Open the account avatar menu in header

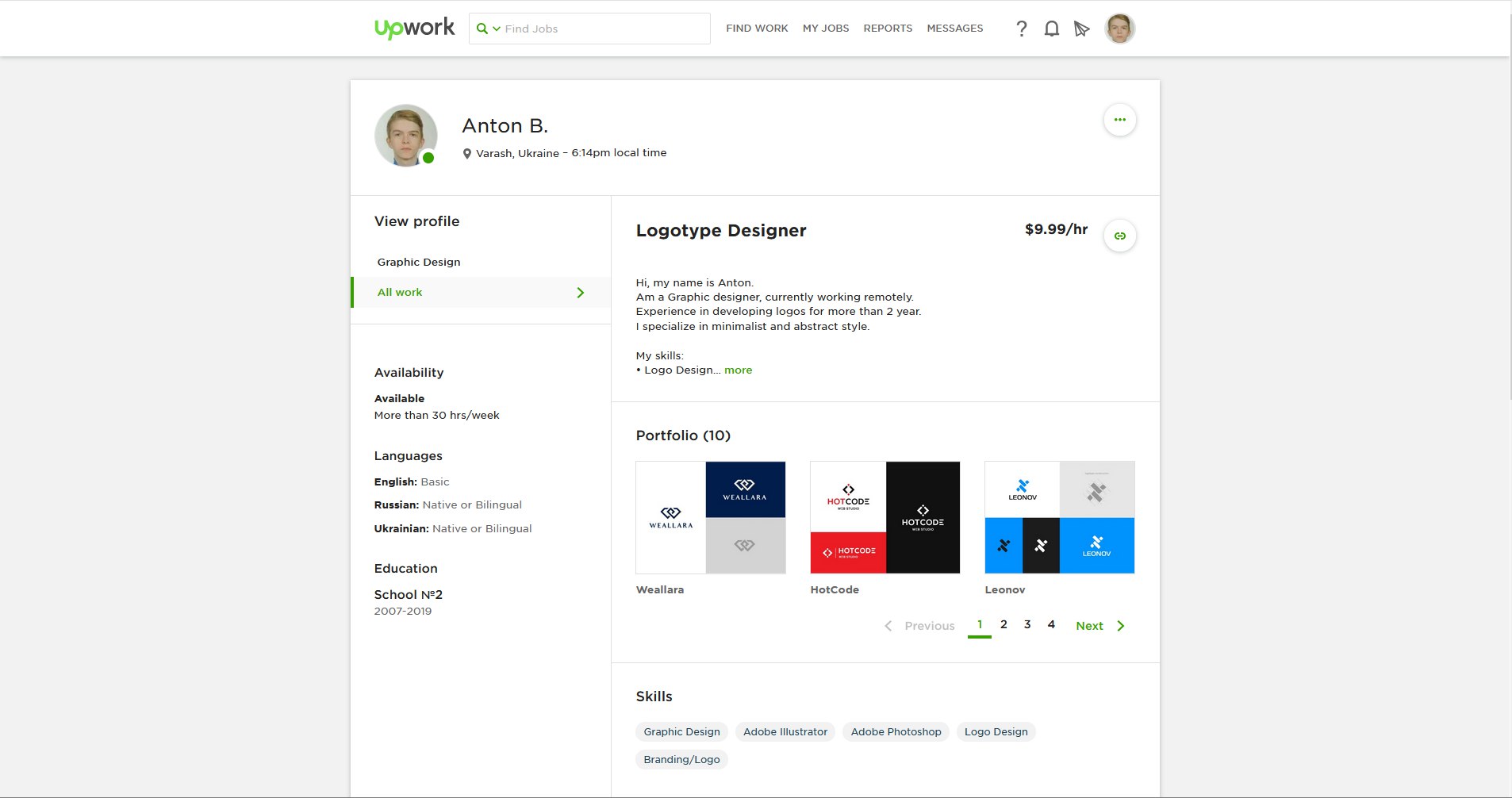pos(1120,29)
